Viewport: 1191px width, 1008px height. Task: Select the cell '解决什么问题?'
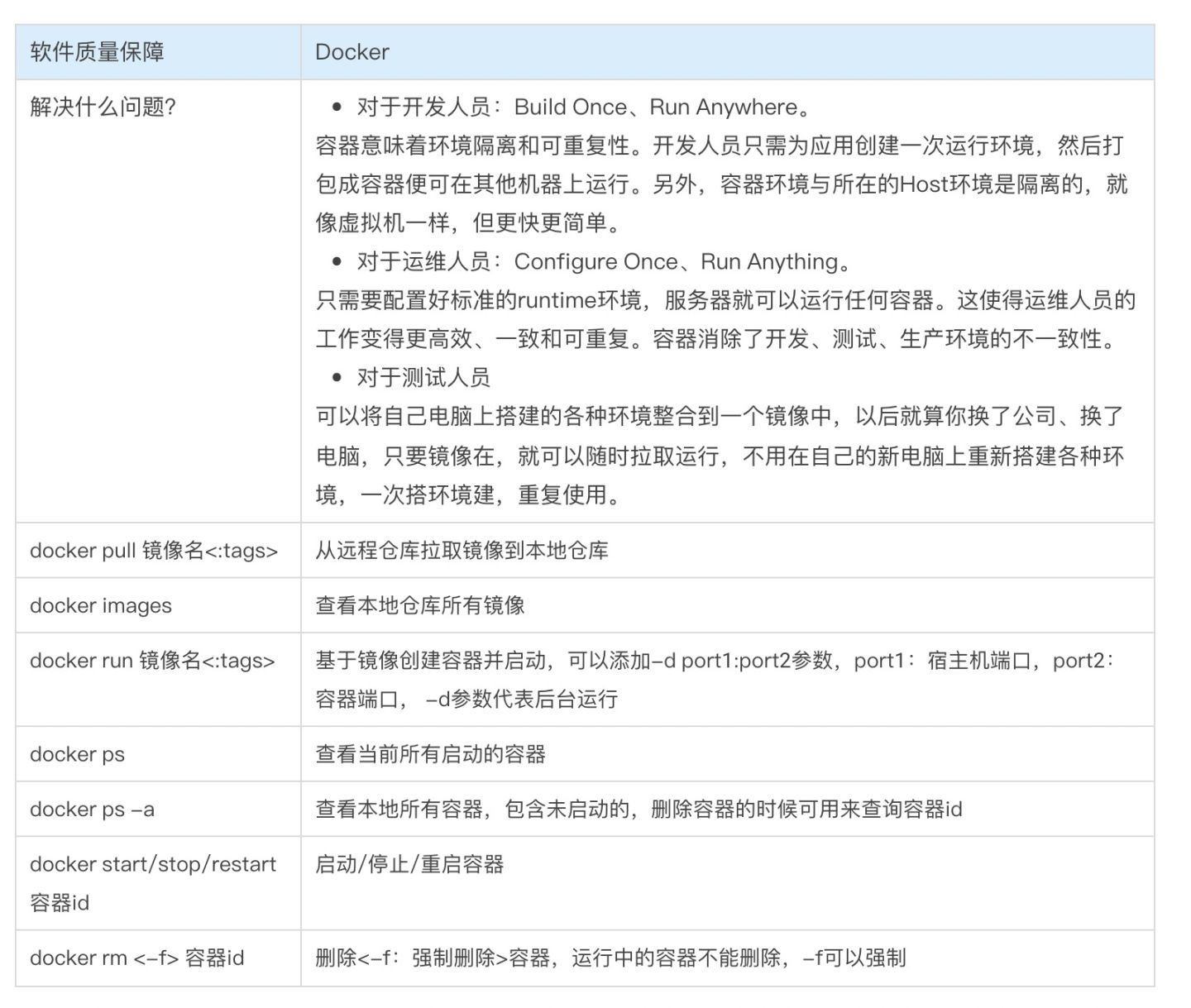[x=157, y=301]
